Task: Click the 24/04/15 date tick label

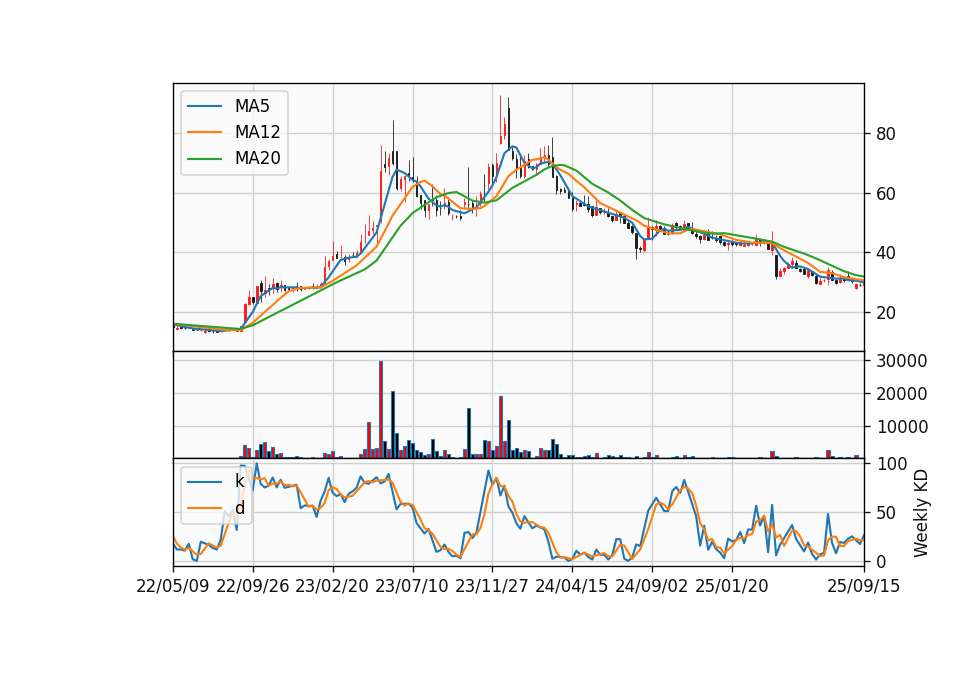Action: 572,586
